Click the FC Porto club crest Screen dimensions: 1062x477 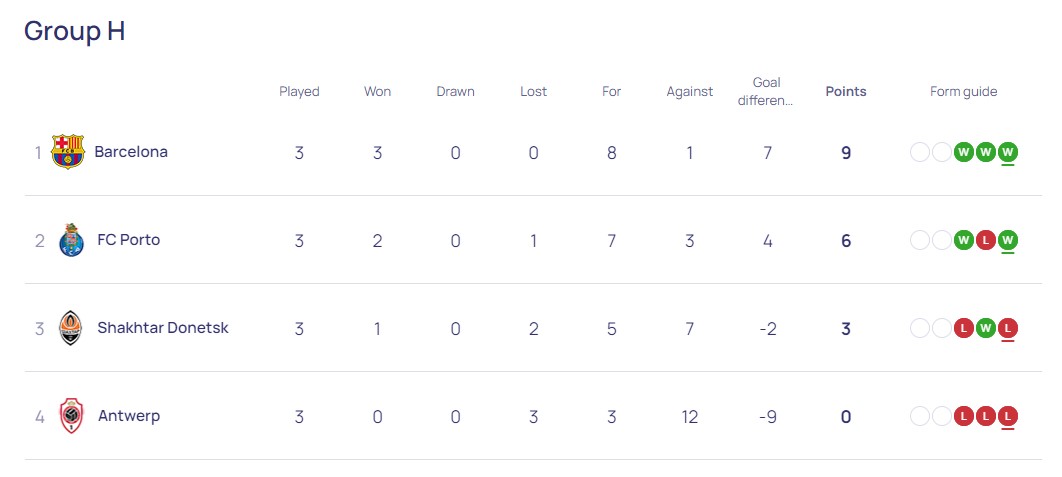click(71, 240)
